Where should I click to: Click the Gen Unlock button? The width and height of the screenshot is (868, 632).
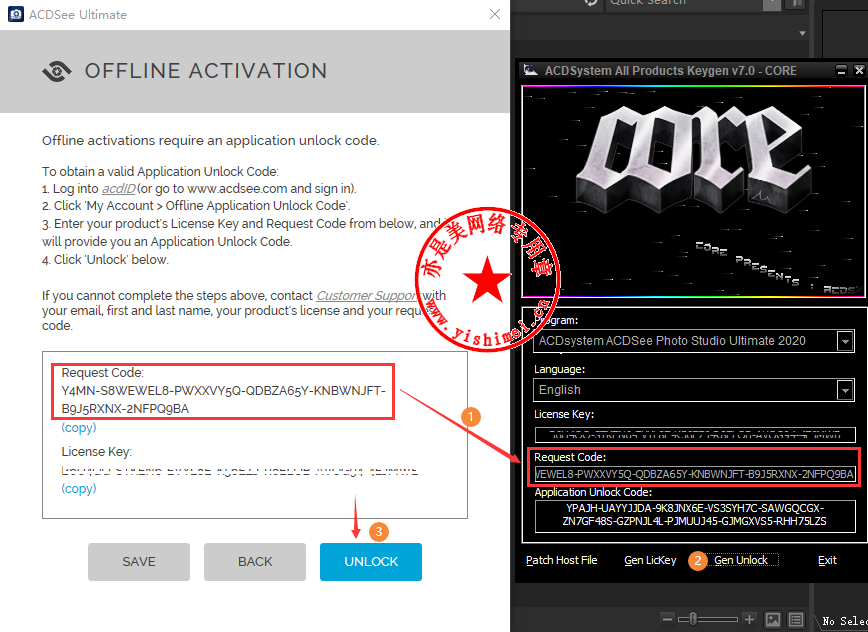tap(741, 560)
